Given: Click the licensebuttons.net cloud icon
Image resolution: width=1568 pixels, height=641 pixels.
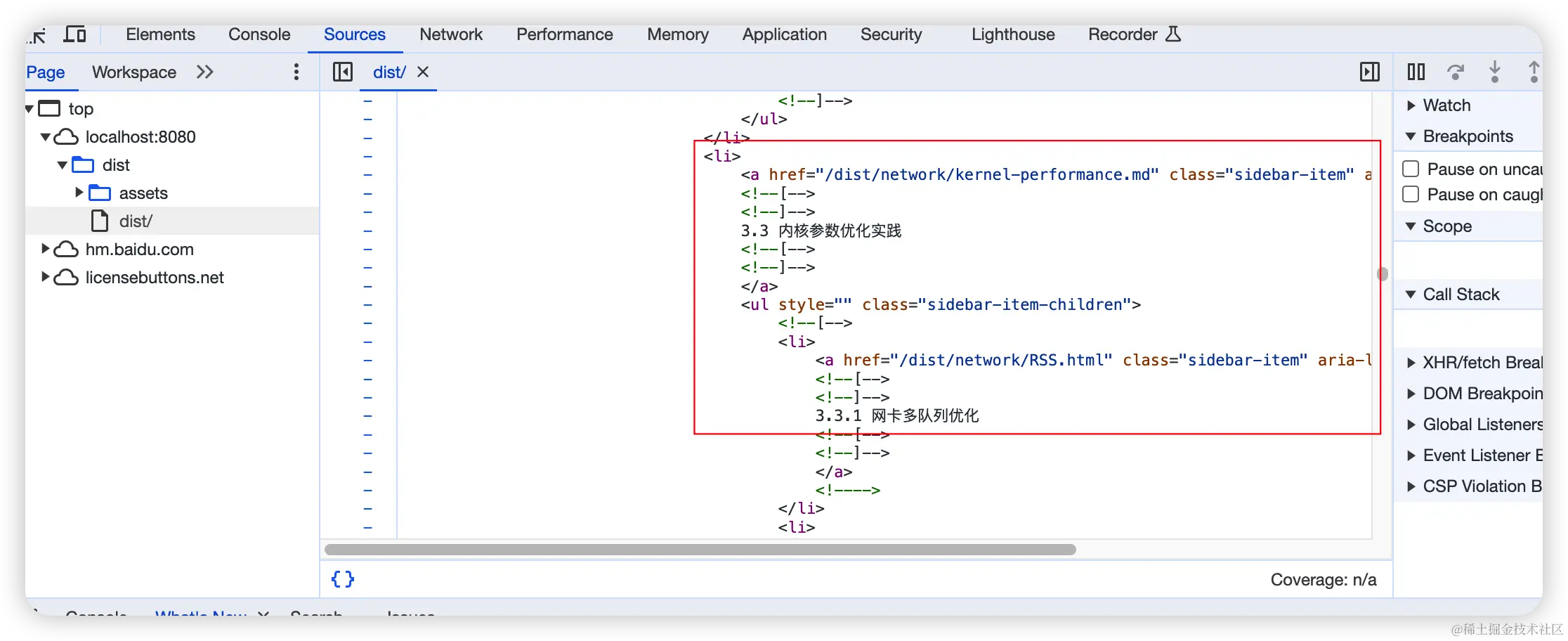Looking at the screenshot, I should 66,277.
